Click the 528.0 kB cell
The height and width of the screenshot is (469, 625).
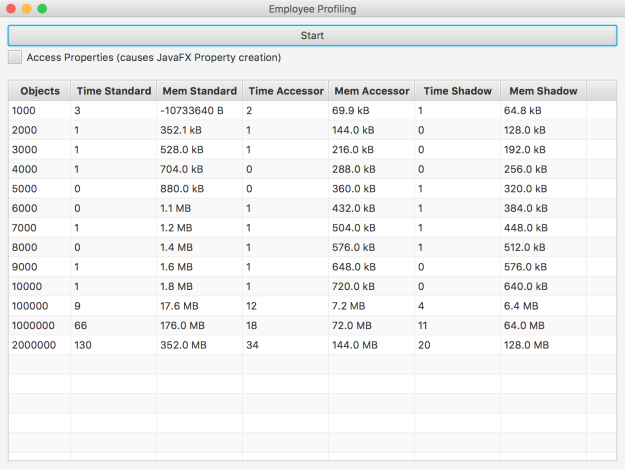point(199,149)
